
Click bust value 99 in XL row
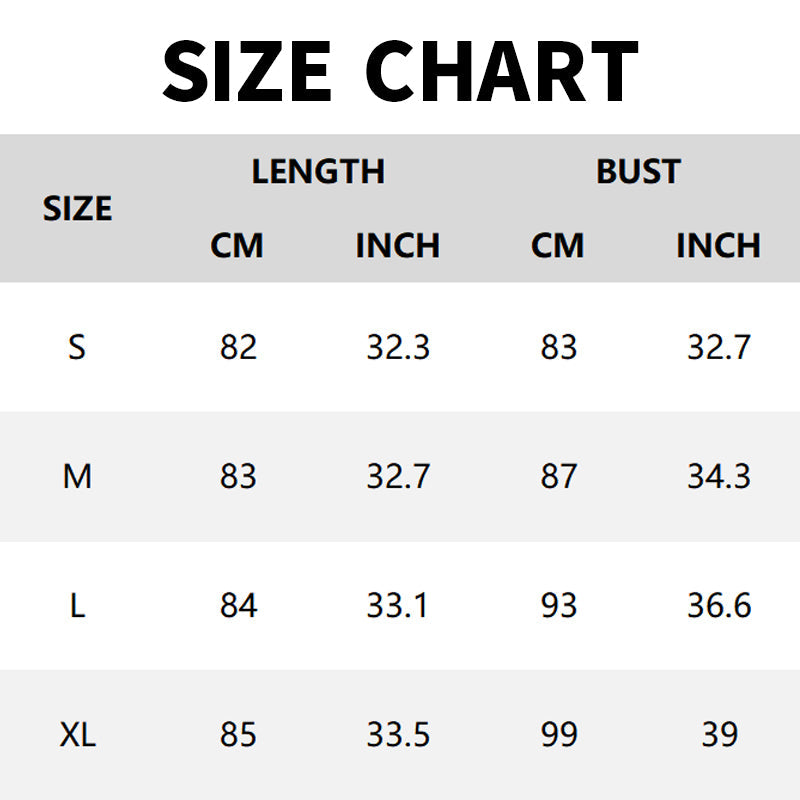click(x=558, y=736)
